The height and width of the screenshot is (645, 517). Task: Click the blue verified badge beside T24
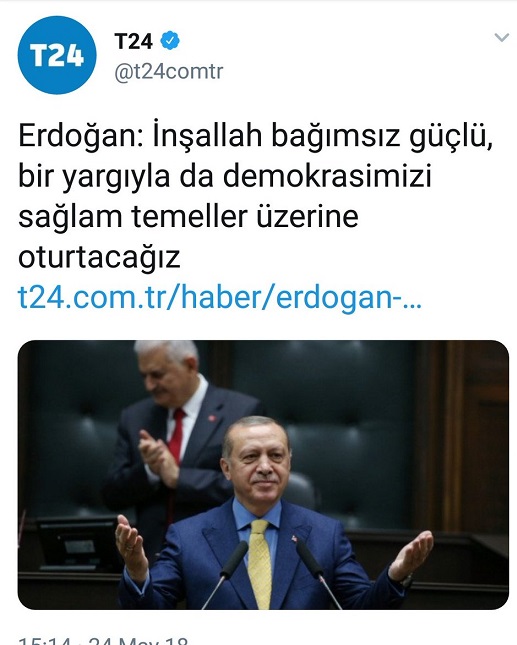click(x=170, y=40)
